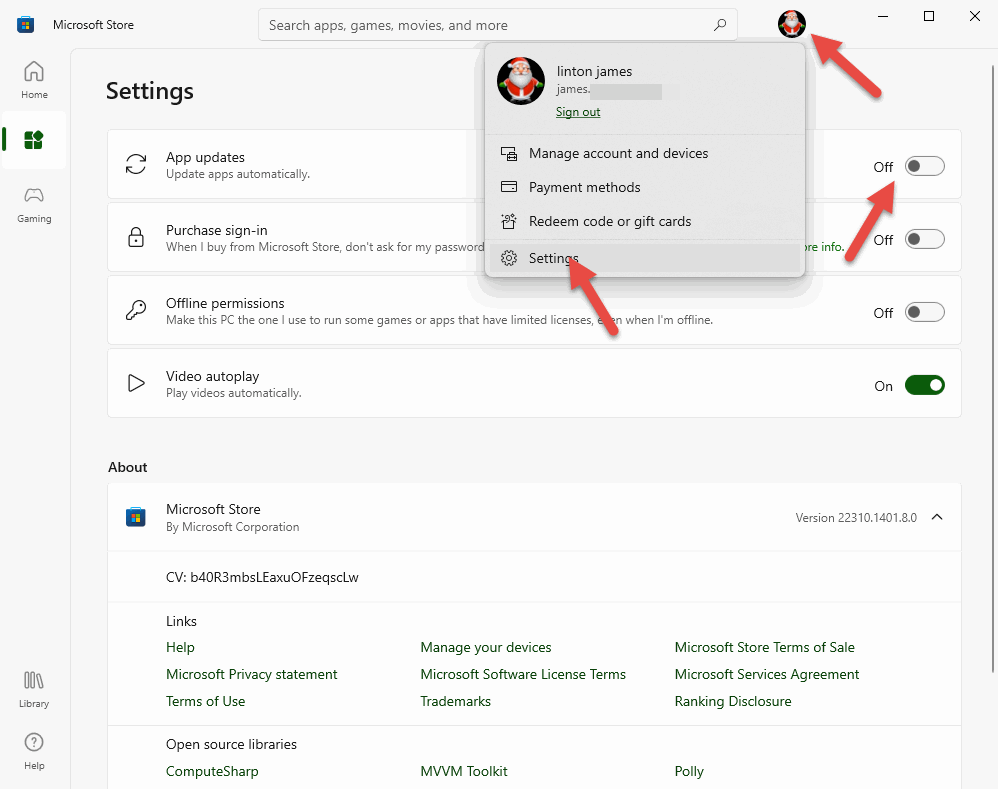The image size is (998, 789).
Task: Click the Video autoplay play icon
Action: click(136, 383)
